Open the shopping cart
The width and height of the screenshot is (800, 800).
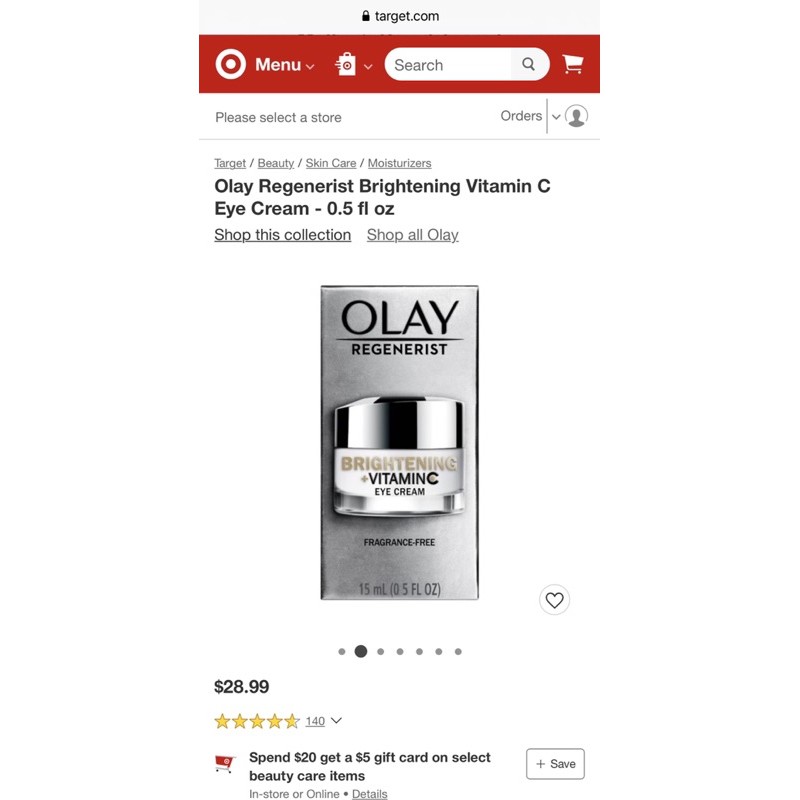572,64
